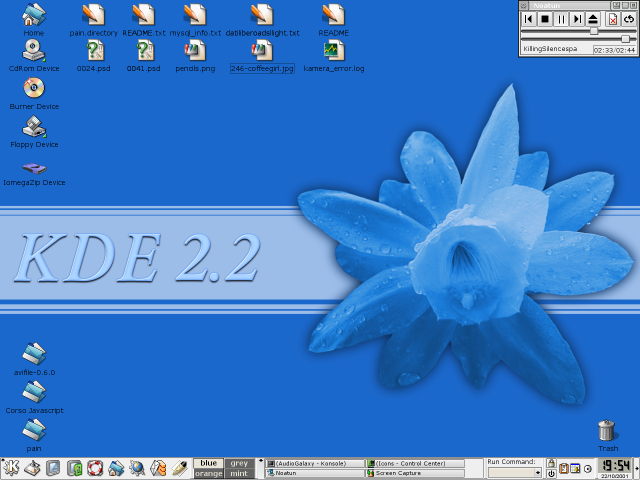Click the digital clock showing 19:54
This screenshot has width=640, height=480.
616,465
